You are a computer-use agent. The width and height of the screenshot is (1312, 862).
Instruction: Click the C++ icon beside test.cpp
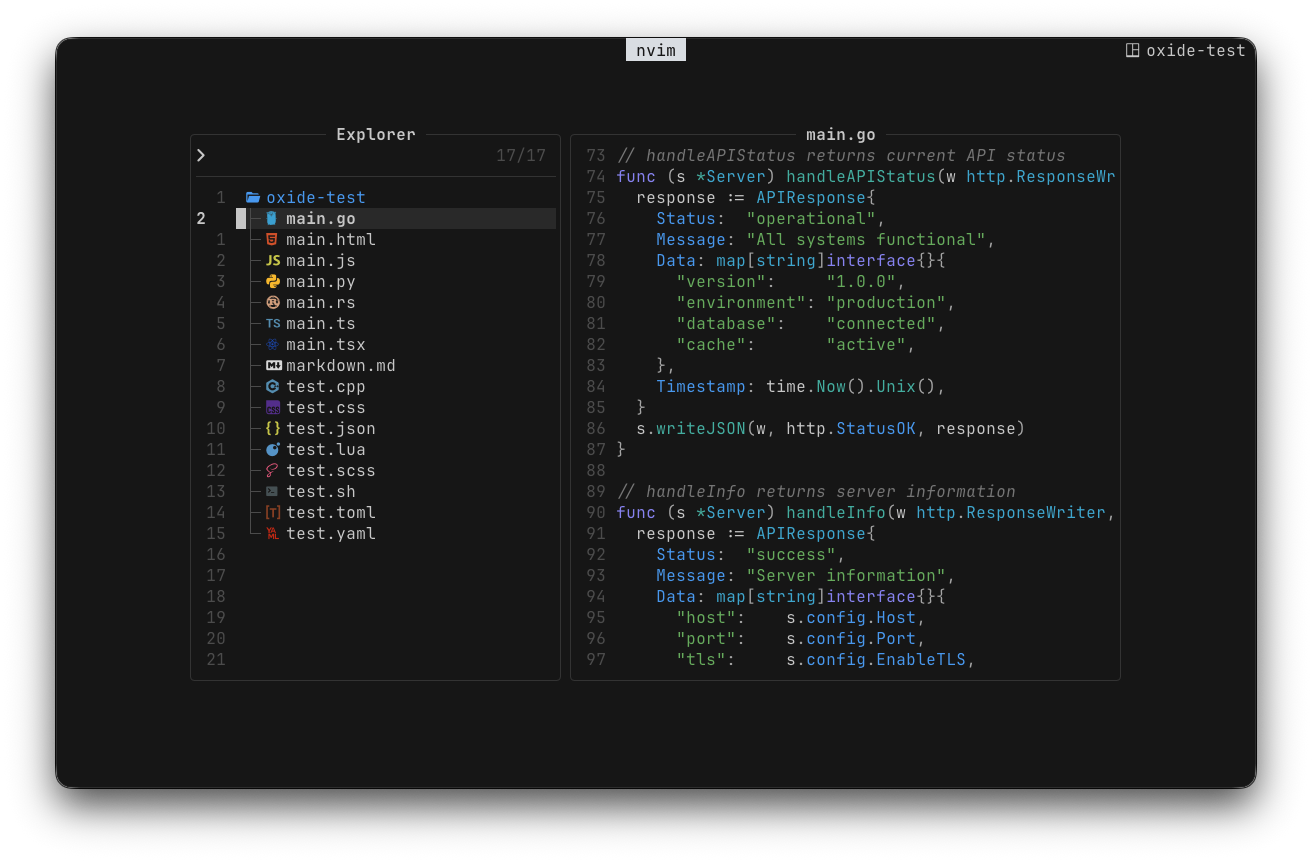(x=272, y=386)
